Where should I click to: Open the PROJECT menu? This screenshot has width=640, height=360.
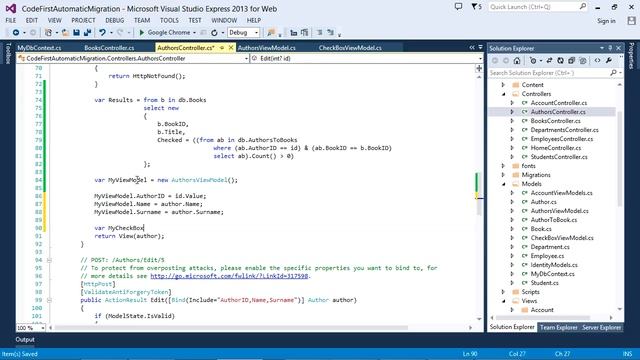coord(83,20)
